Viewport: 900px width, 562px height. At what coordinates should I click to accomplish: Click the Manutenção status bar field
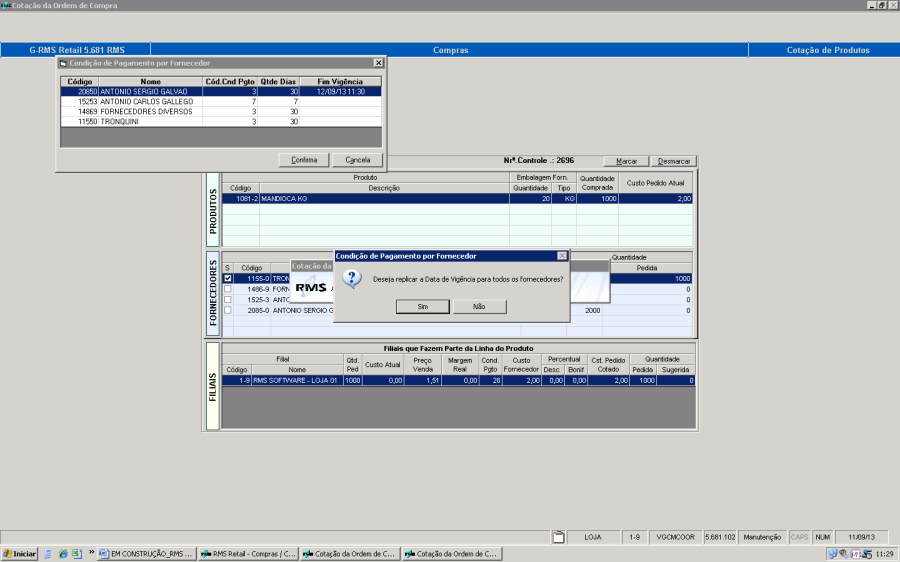click(762, 537)
